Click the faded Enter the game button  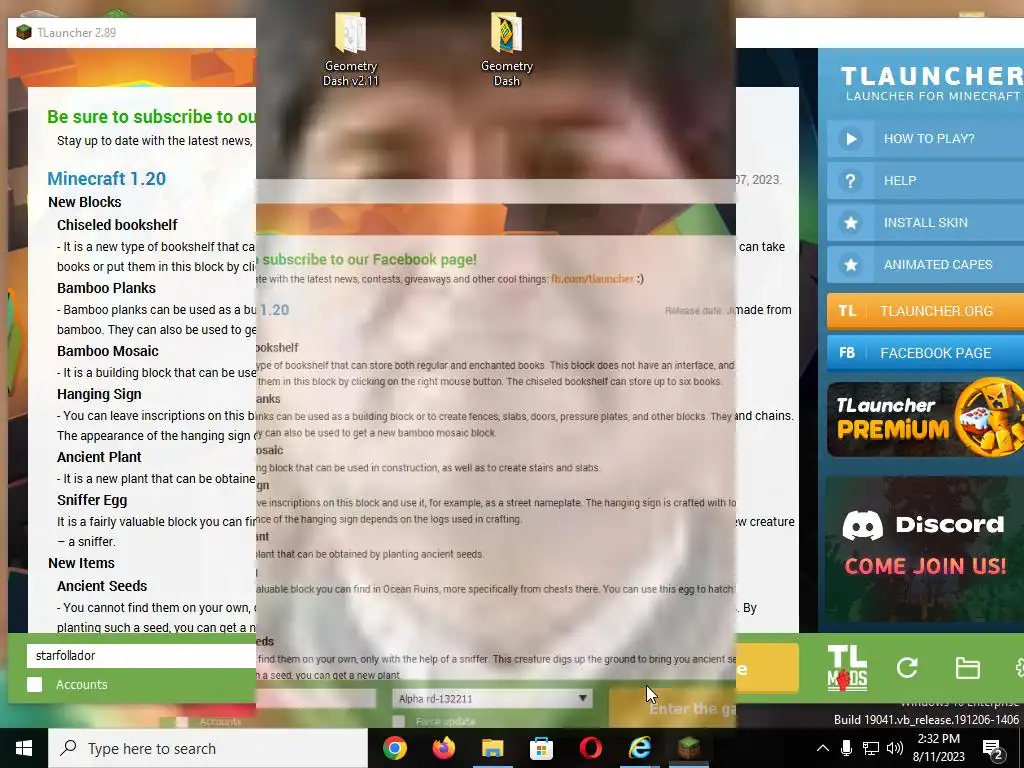672,708
